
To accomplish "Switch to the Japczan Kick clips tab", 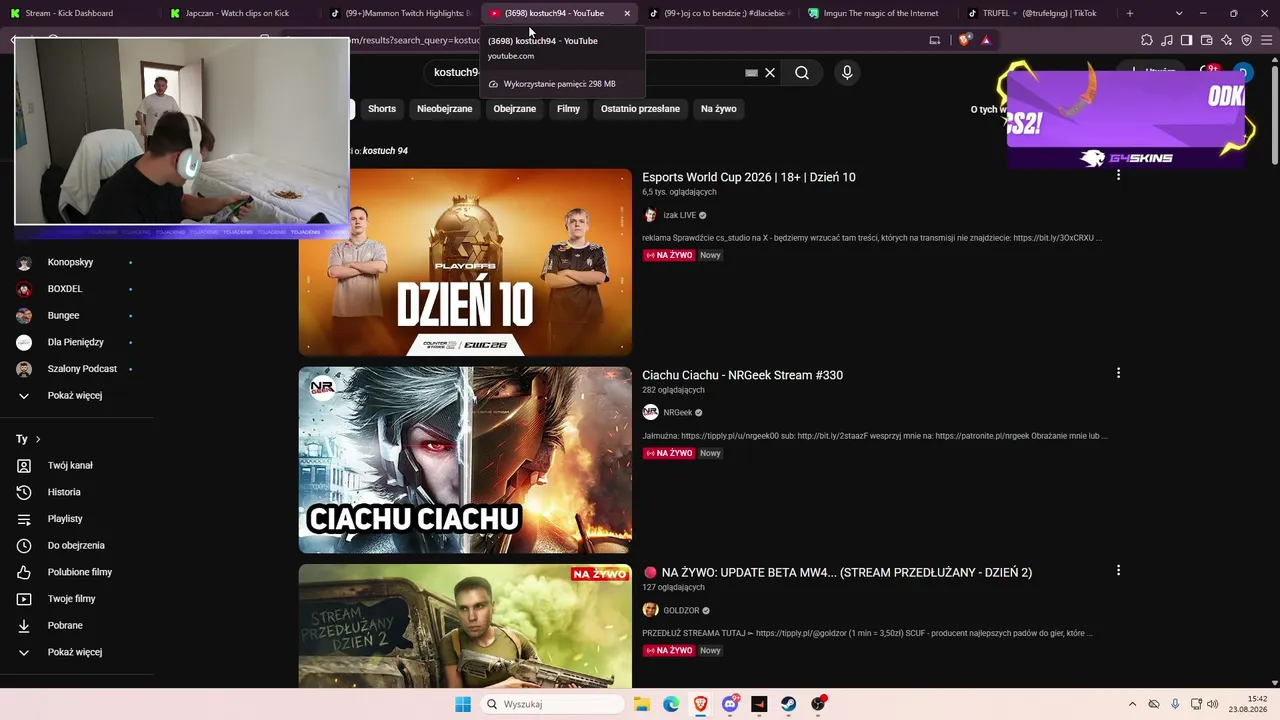I will pyautogui.click(x=240, y=13).
